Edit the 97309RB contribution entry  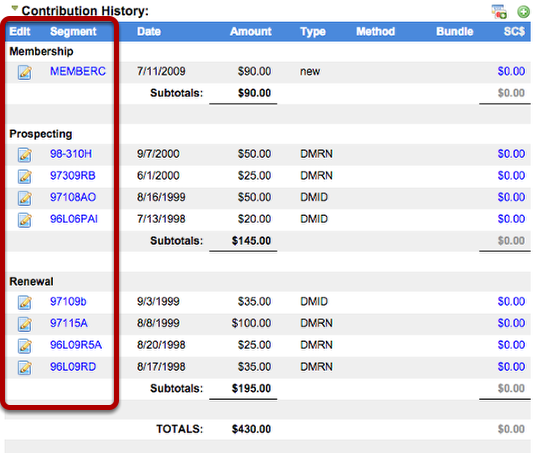point(25,176)
